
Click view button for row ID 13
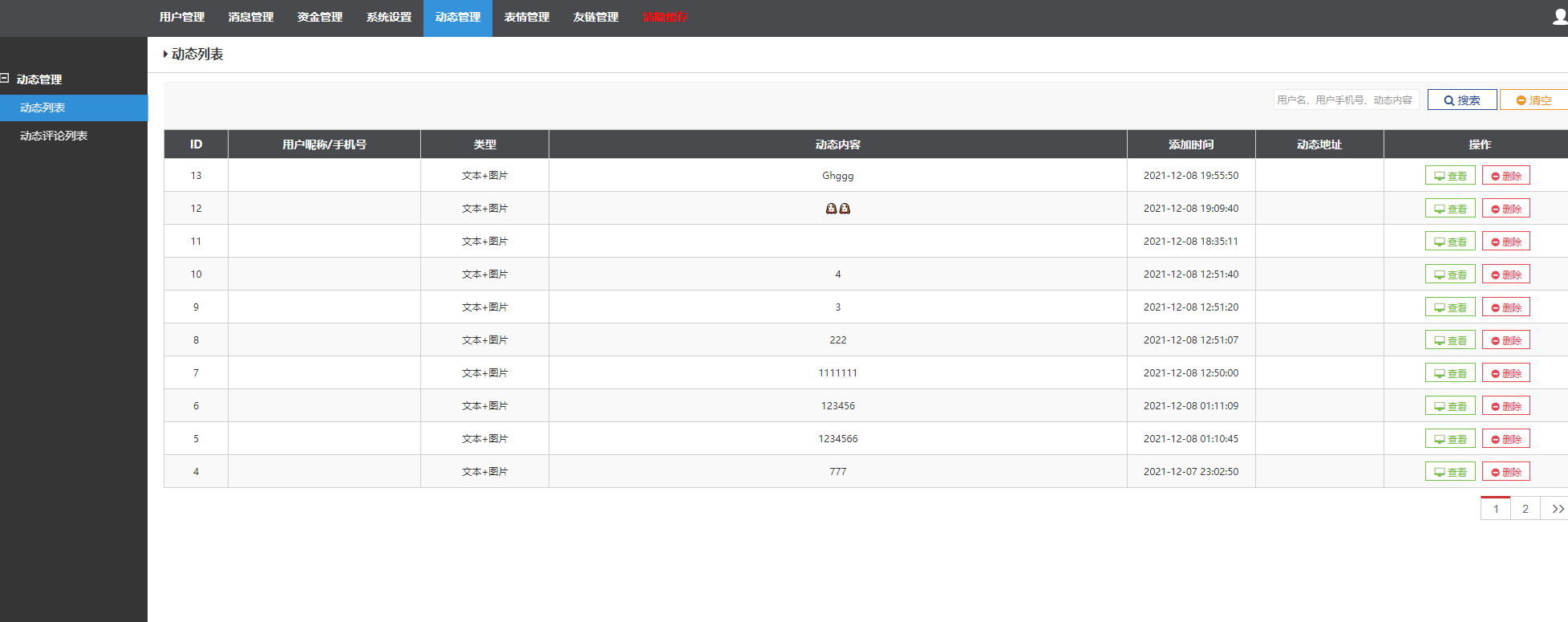coord(1449,176)
